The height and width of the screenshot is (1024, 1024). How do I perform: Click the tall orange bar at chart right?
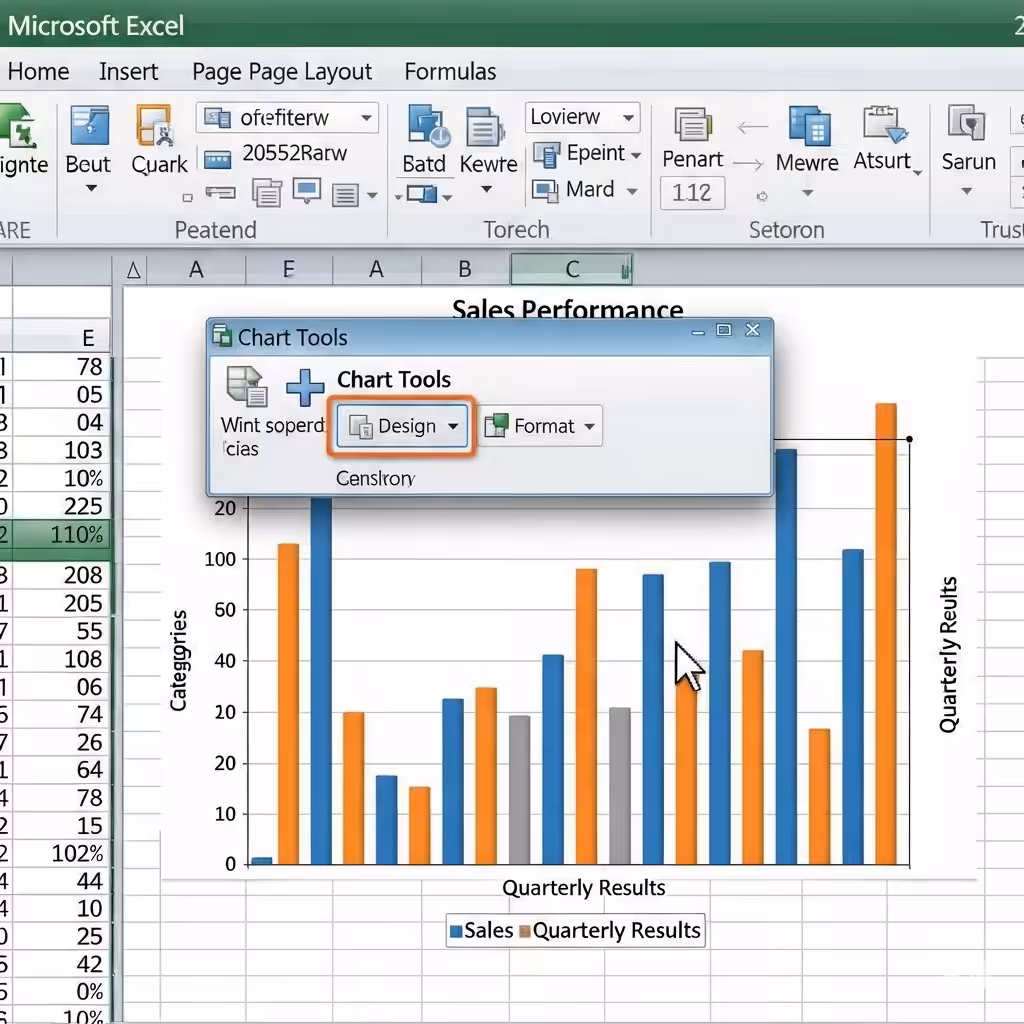tap(886, 633)
